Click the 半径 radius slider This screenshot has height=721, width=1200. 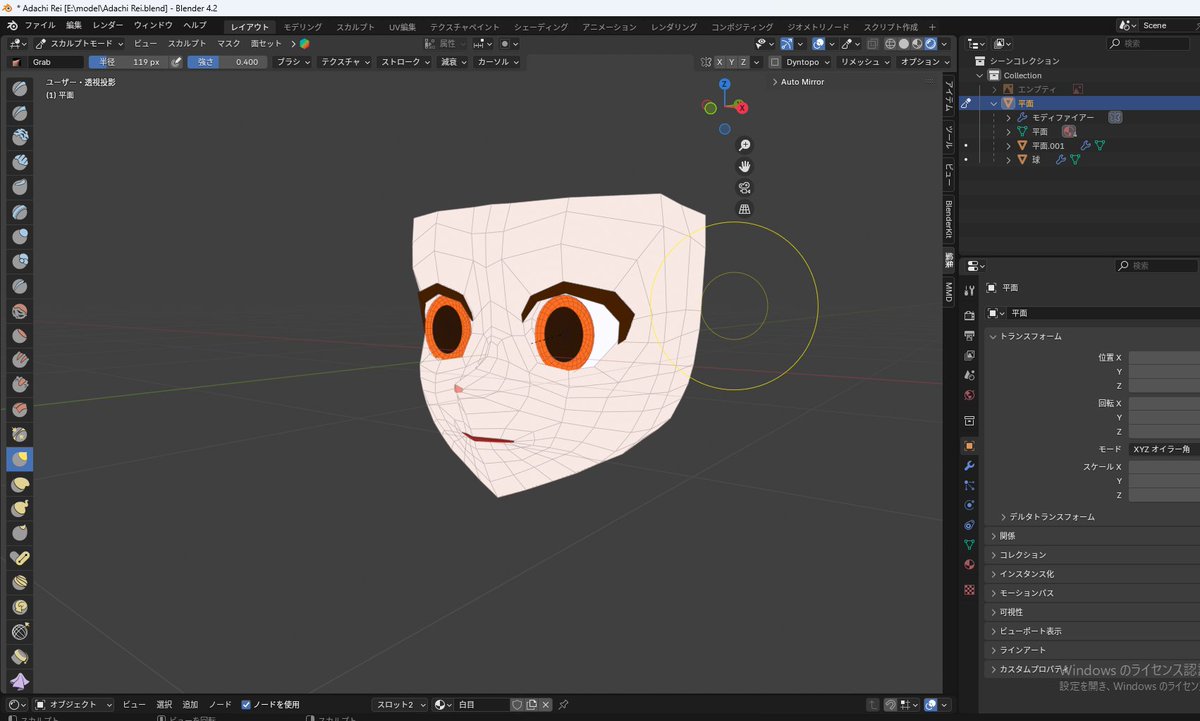click(128, 62)
